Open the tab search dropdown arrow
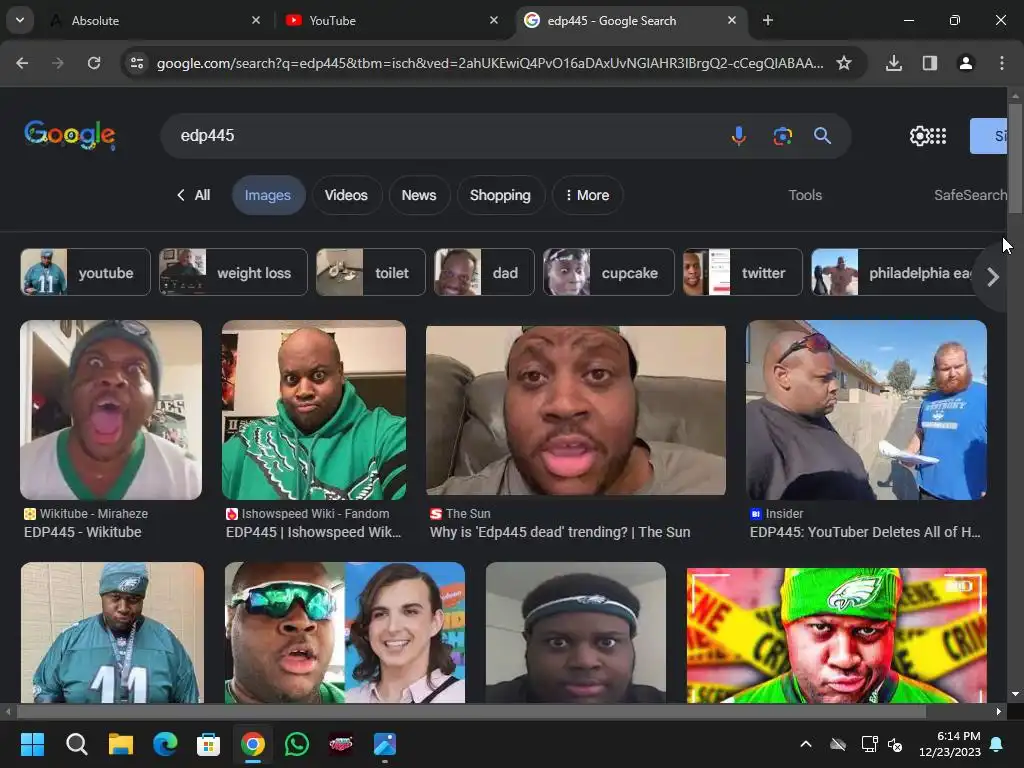The height and width of the screenshot is (768, 1024). pos(20,20)
